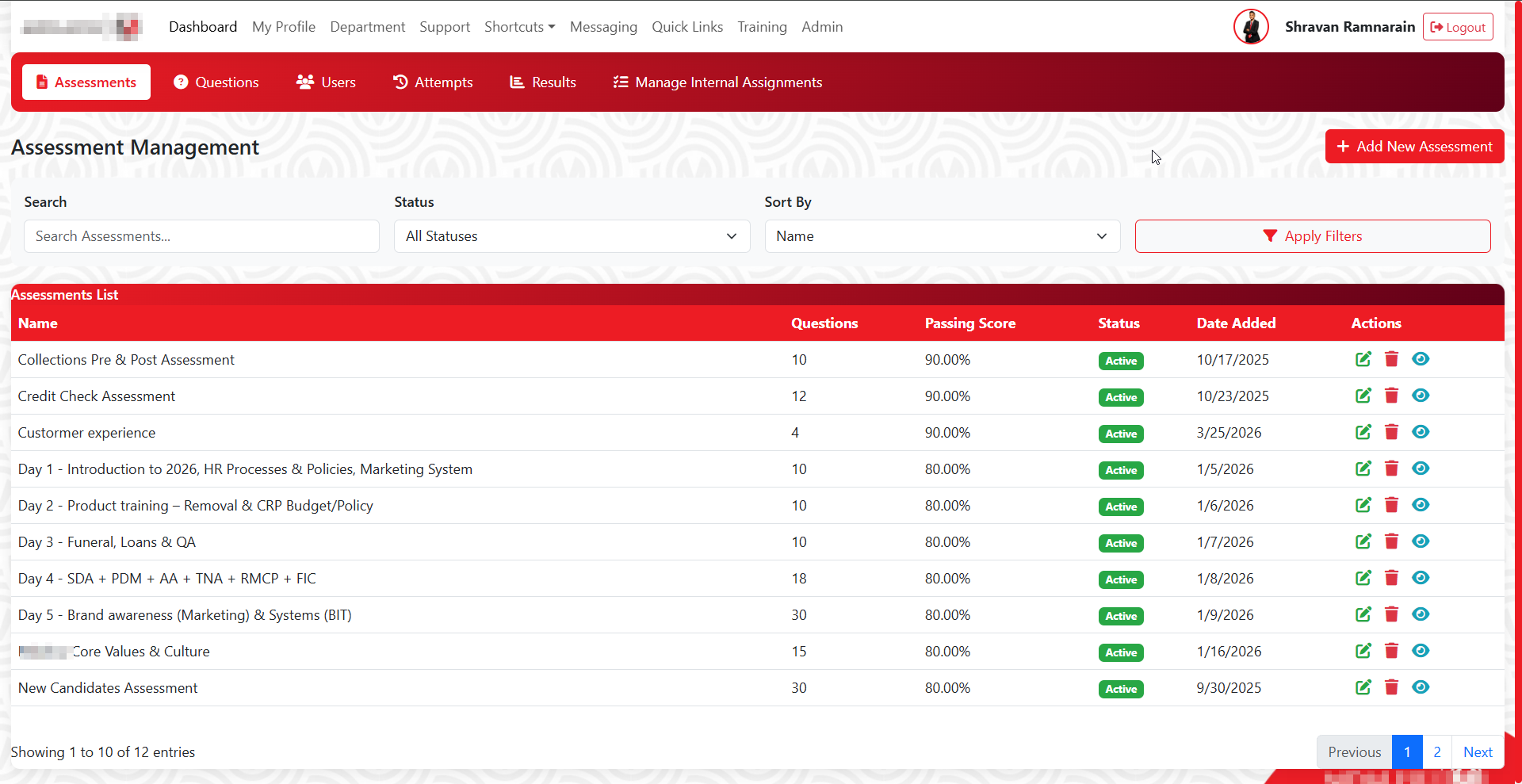This screenshot has width=1522, height=784.
Task: Open Manage Internal Assignments
Action: pyautogui.click(x=717, y=82)
